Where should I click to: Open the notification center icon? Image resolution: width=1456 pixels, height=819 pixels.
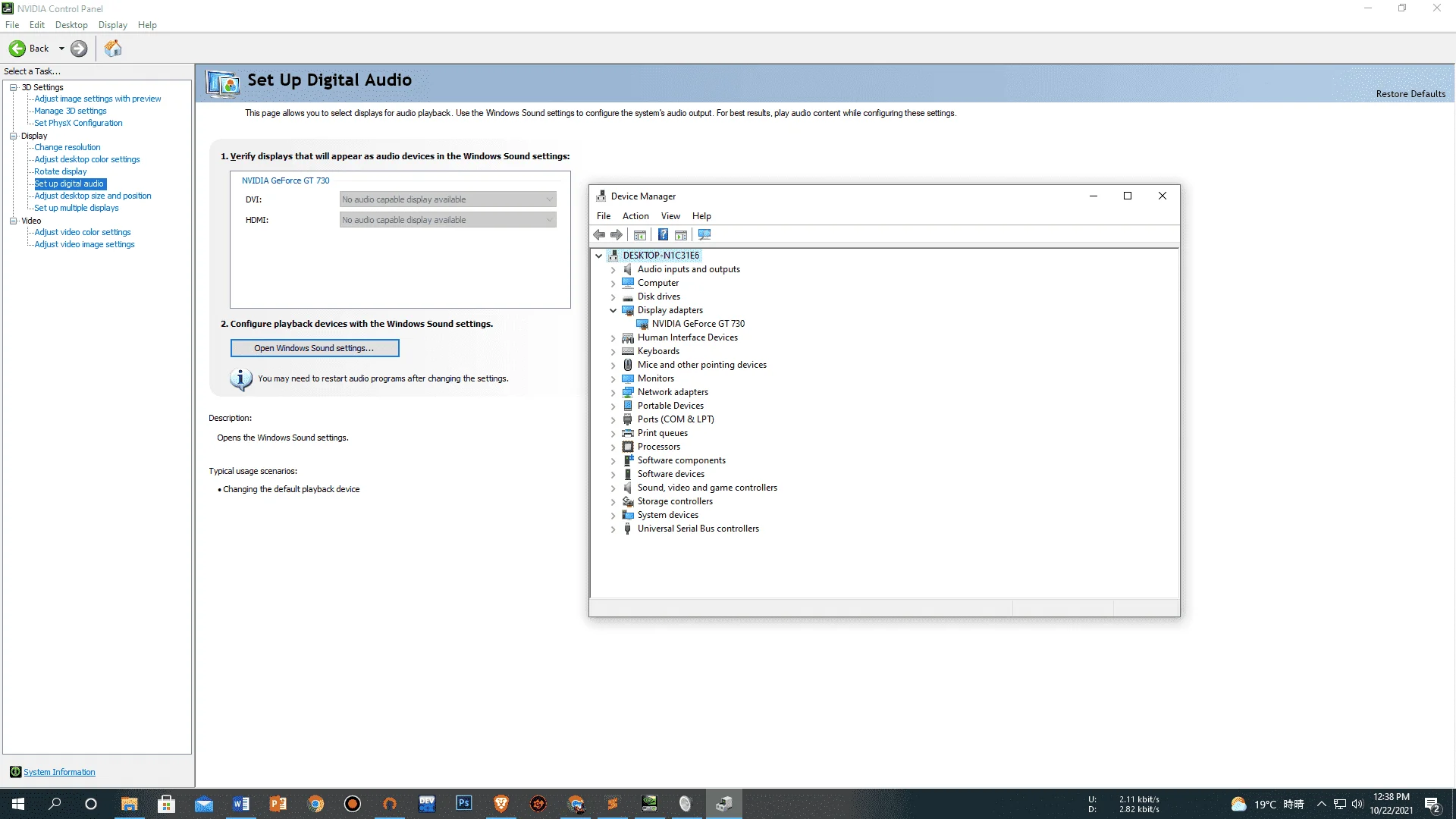point(1432,805)
